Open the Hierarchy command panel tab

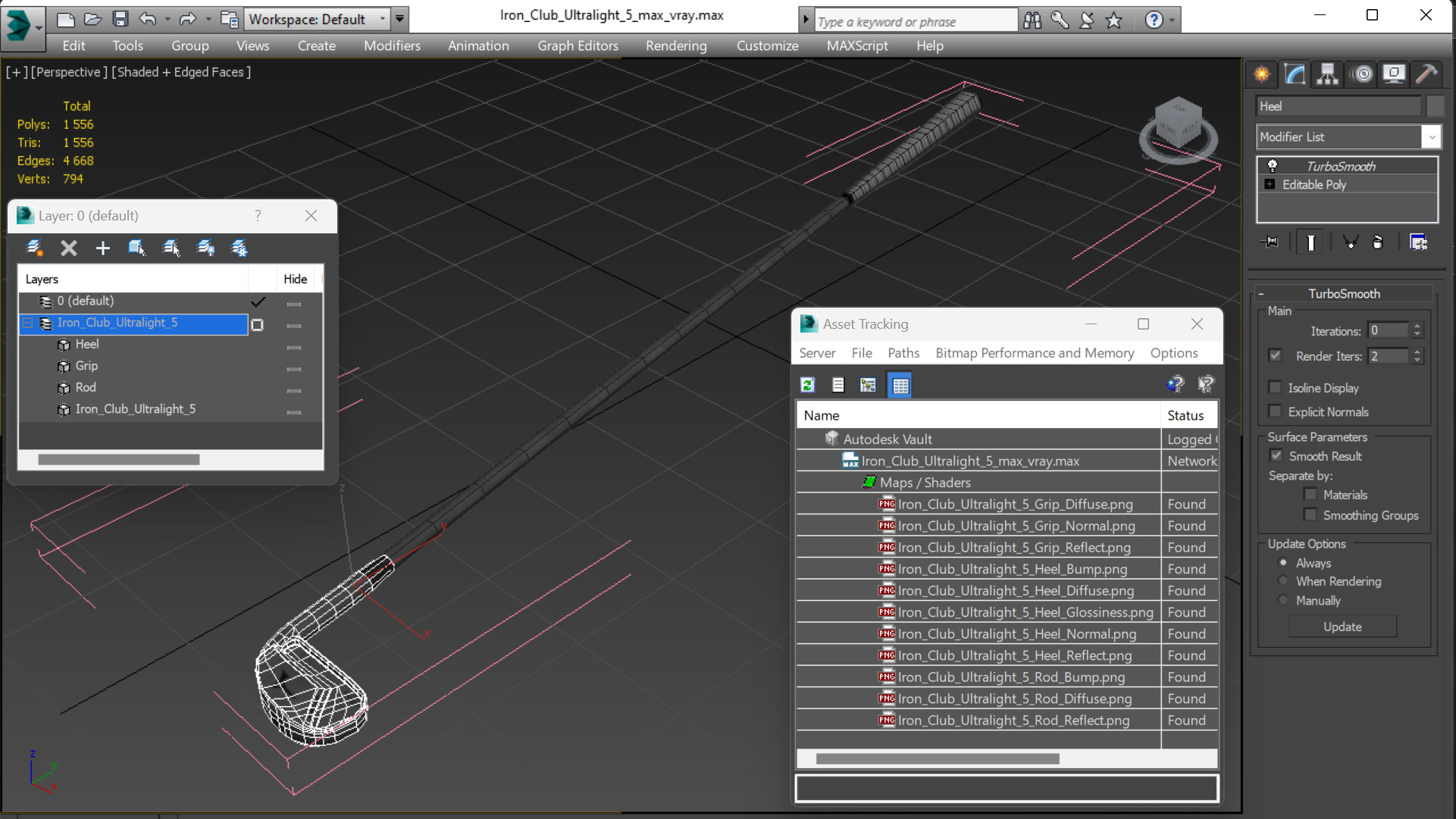(x=1328, y=74)
